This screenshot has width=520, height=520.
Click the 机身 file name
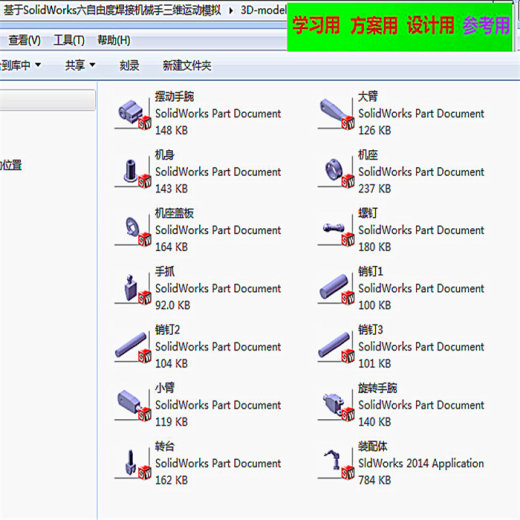coord(165,155)
